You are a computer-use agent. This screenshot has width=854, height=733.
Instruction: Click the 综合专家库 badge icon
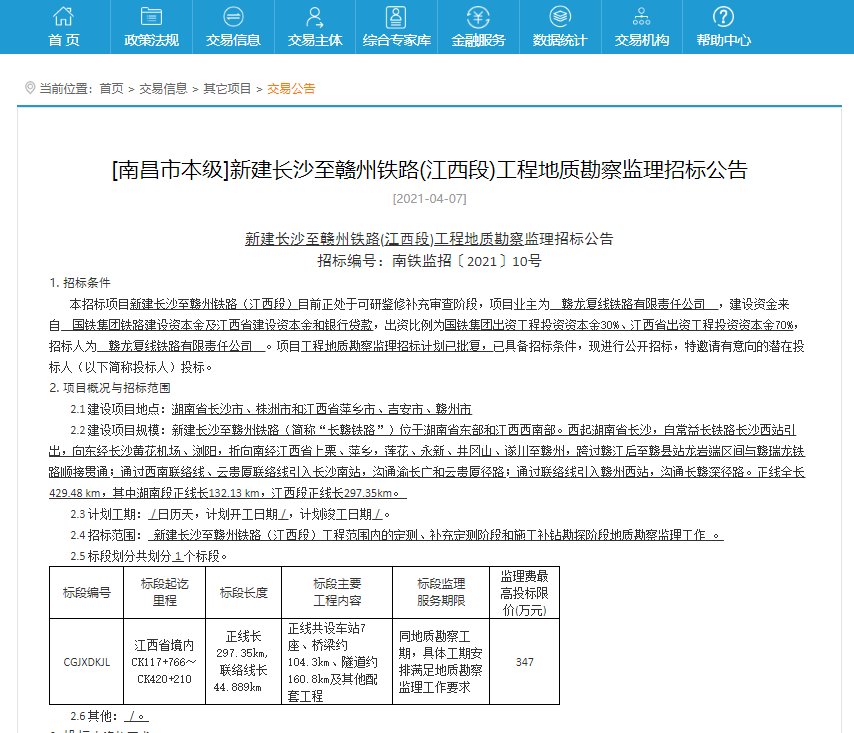coord(396,17)
